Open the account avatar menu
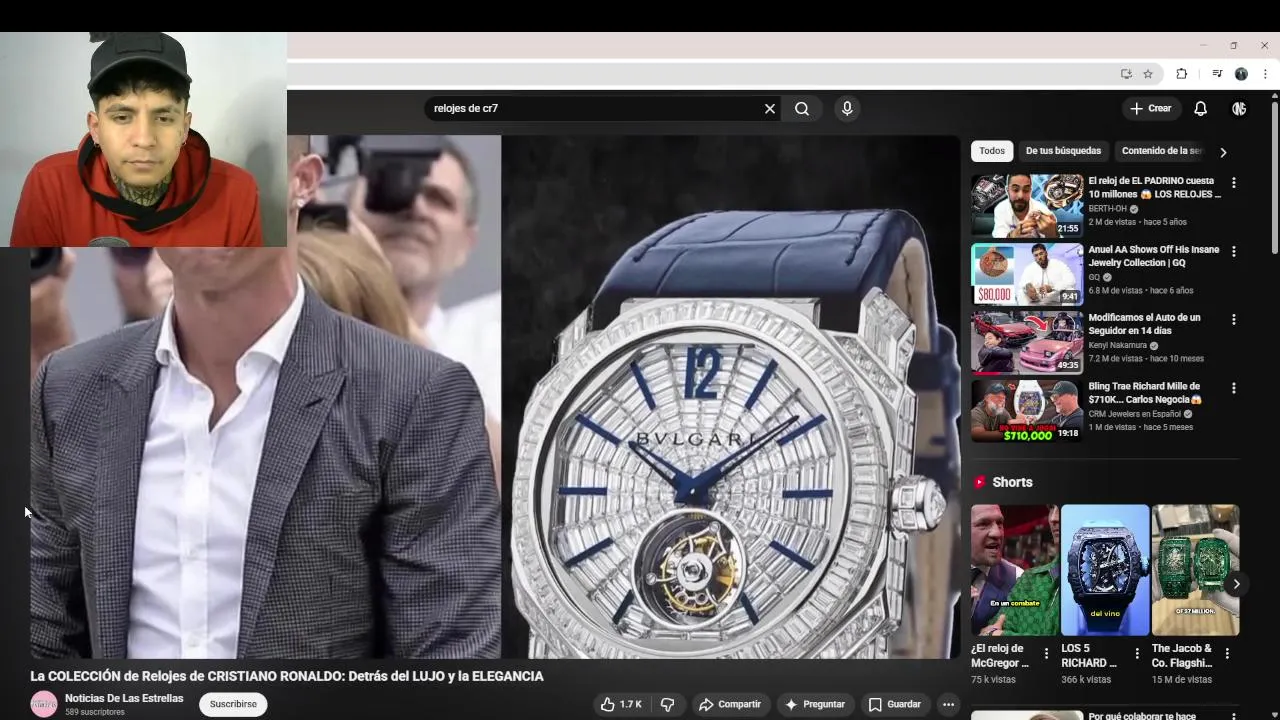Viewport: 1280px width, 720px height. pyautogui.click(x=1239, y=108)
